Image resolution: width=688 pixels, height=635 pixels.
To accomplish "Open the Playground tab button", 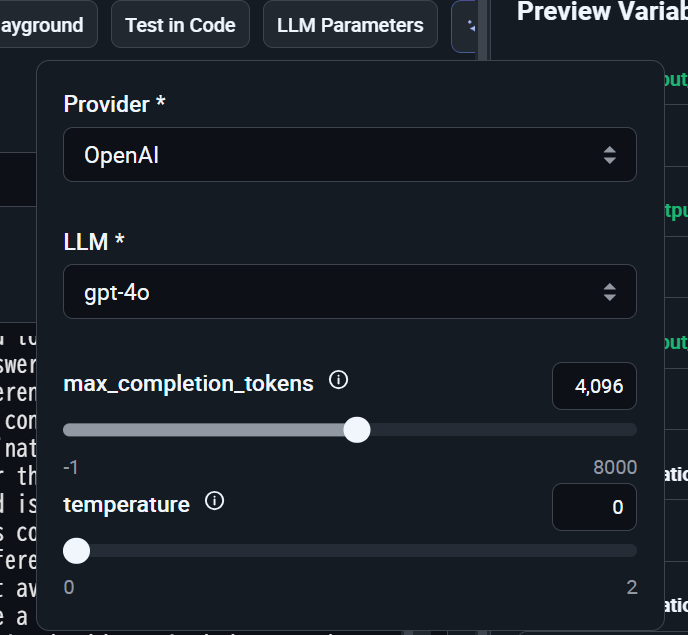I will tap(45, 25).
